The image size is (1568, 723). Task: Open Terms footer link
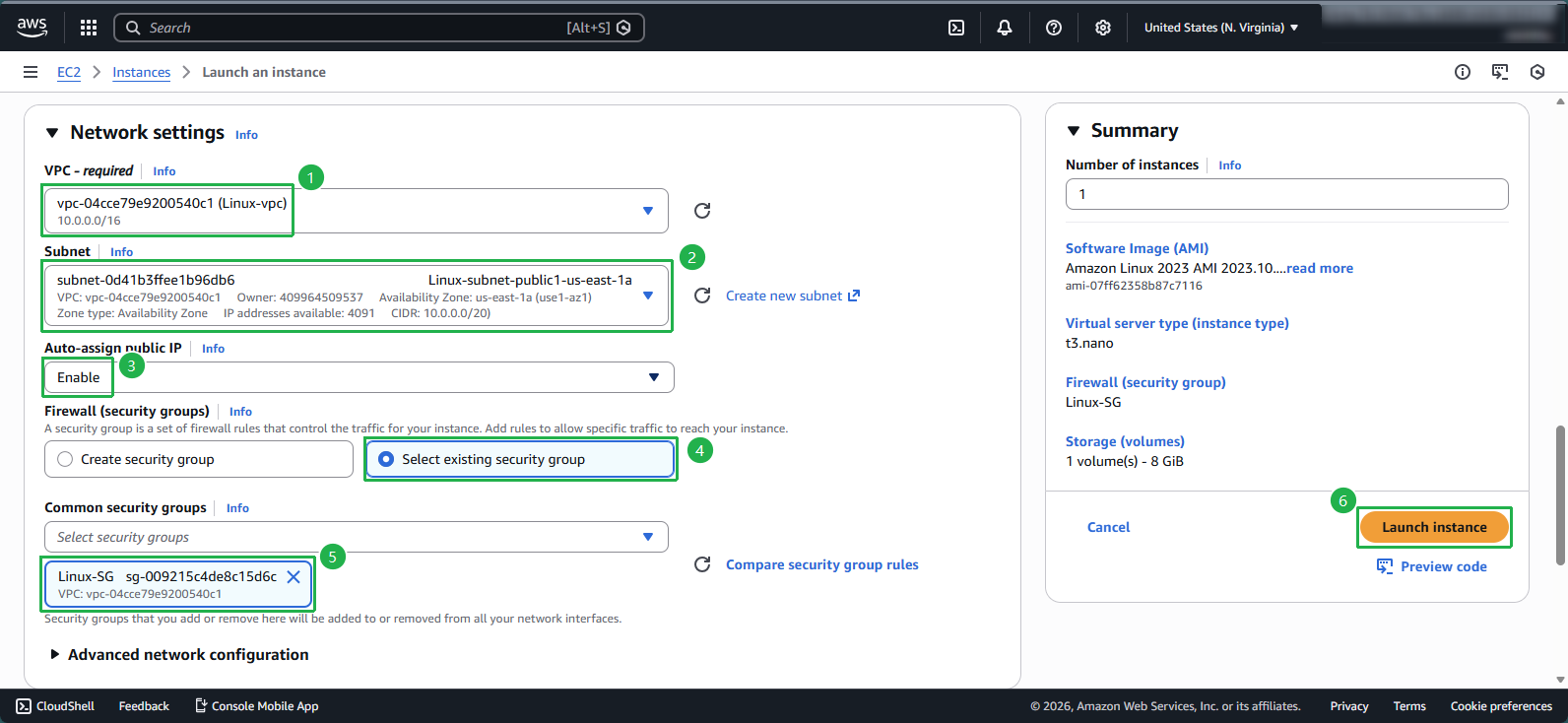coord(1409,706)
